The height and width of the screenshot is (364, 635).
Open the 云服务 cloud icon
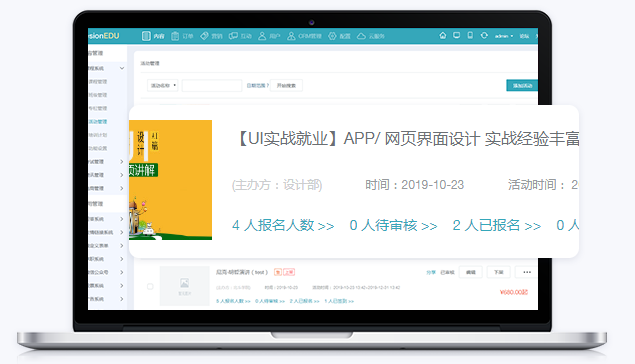pos(361,36)
